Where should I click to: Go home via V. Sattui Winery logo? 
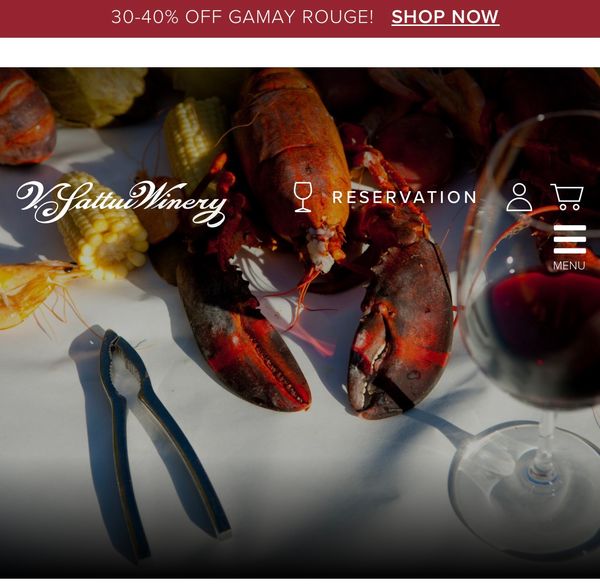(122, 203)
